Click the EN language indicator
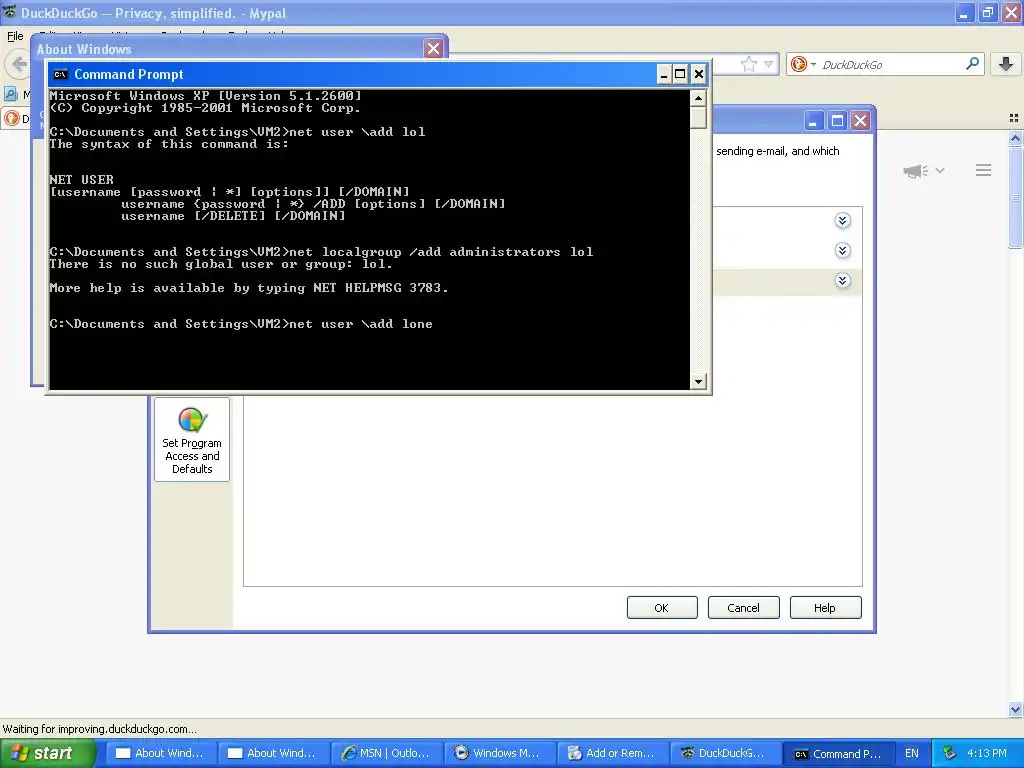The image size is (1024, 768). (x=912, y=753)
